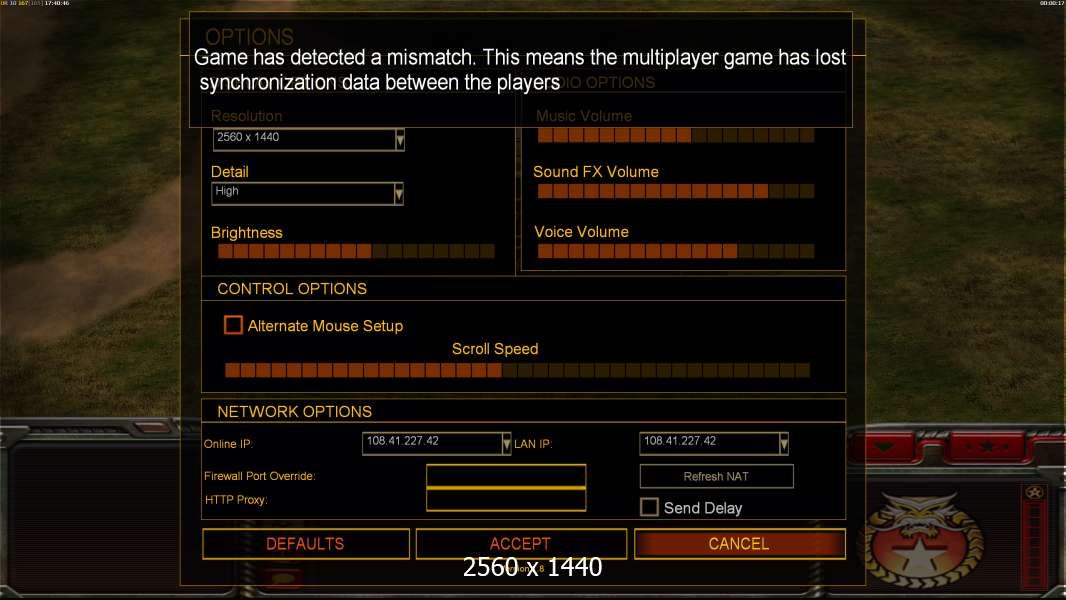Click the "Firewall Port Override:" label
Image resolution: width=1066 pixels, height=600 pixels.
coord(260,476)
